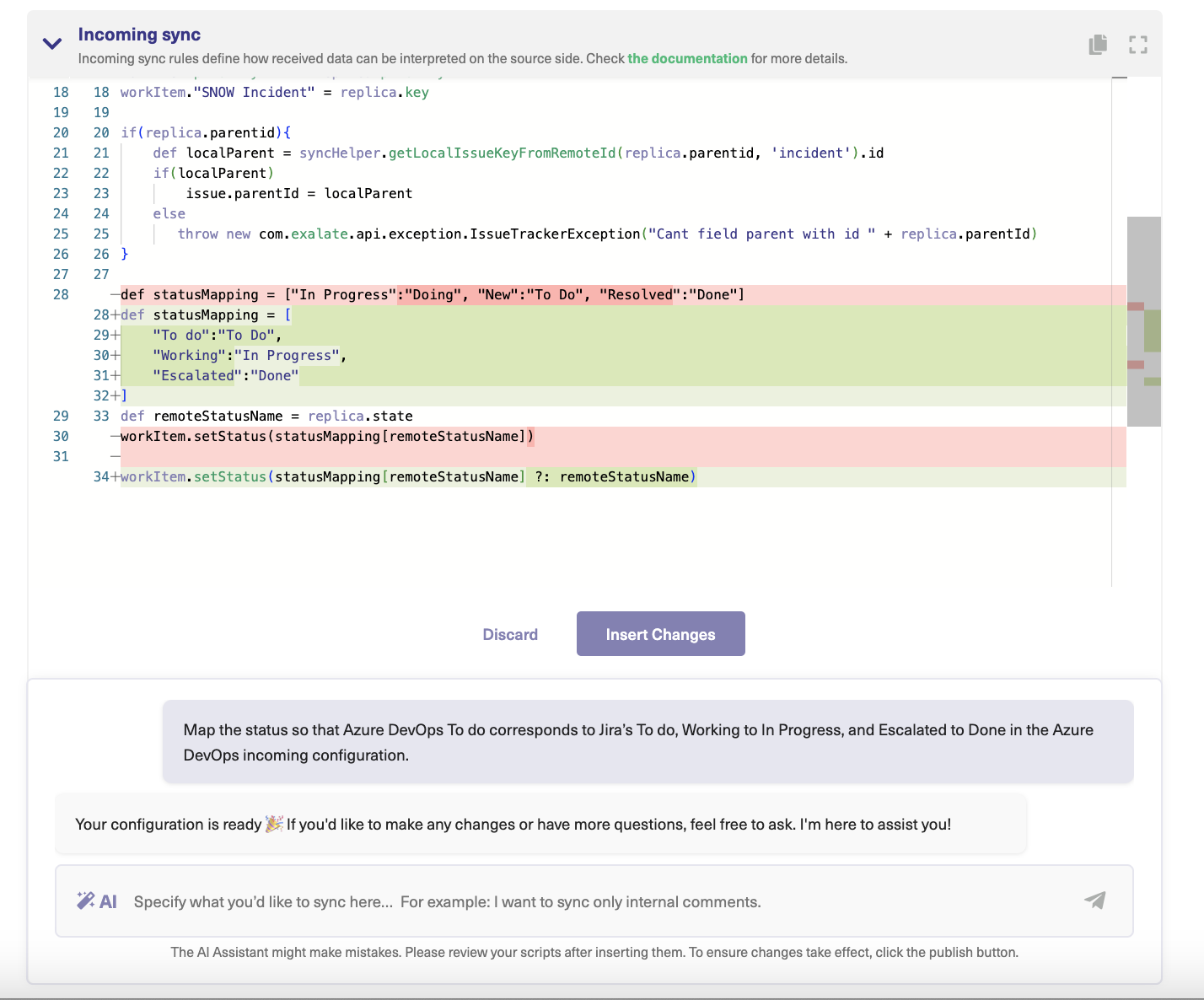Viewport: 1204px width, 1000px height.
Task: Open the documentation link
Action: pyautogui.click(x=686, y=58)
